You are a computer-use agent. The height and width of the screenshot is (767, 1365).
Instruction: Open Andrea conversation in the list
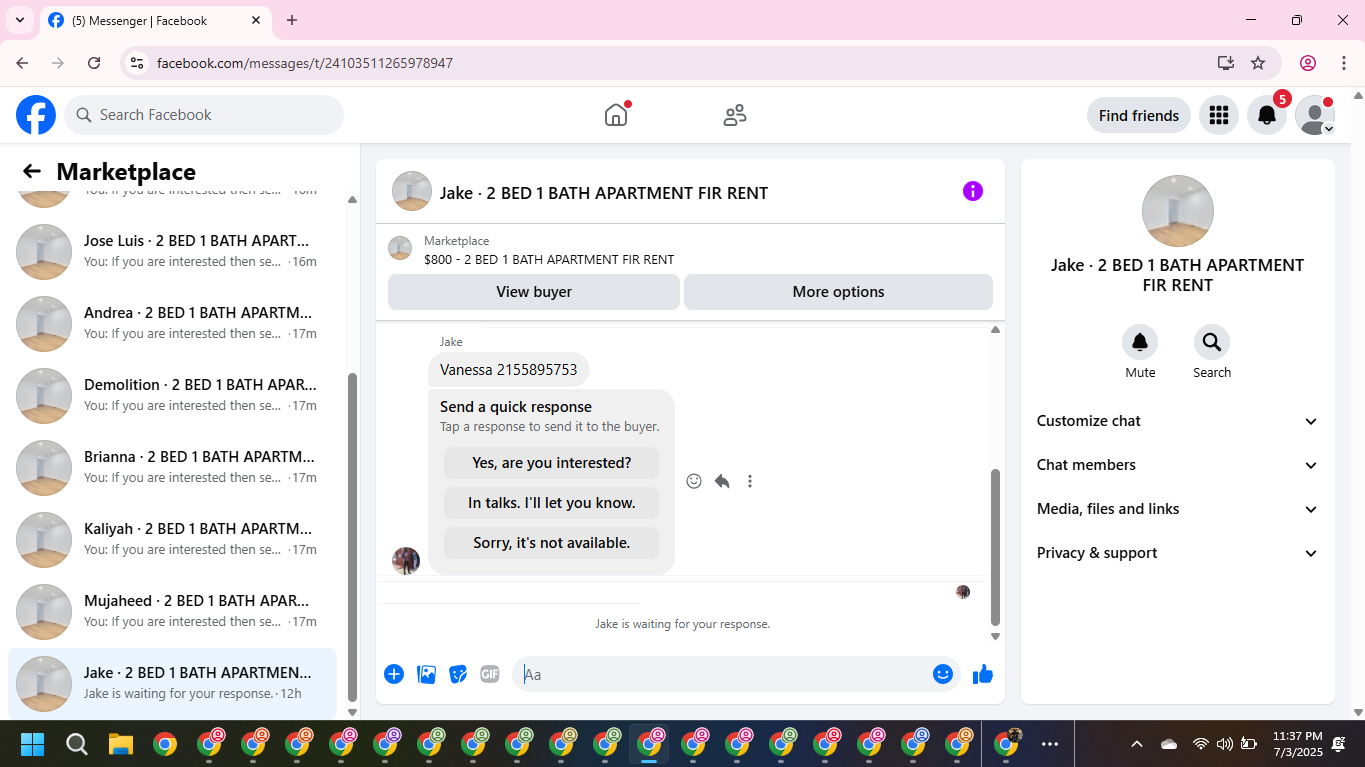pyautogui.click(x=172, y=324)
